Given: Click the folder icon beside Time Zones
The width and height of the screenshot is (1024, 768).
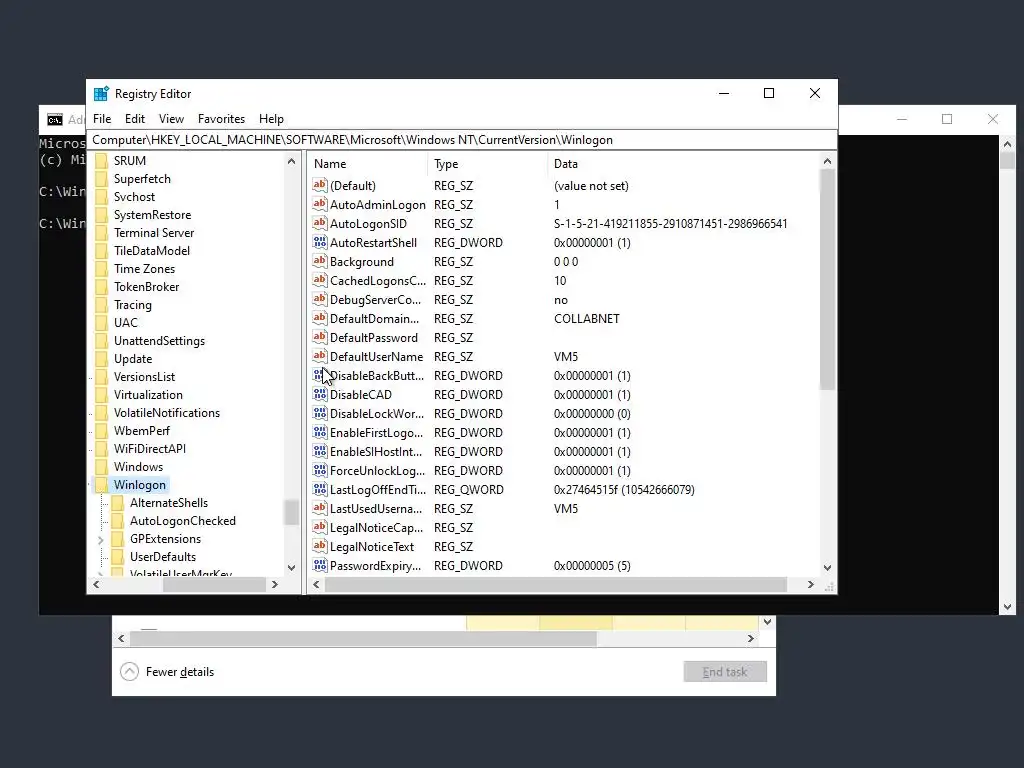Looking at the screenshot, I should tap(101, 268).
